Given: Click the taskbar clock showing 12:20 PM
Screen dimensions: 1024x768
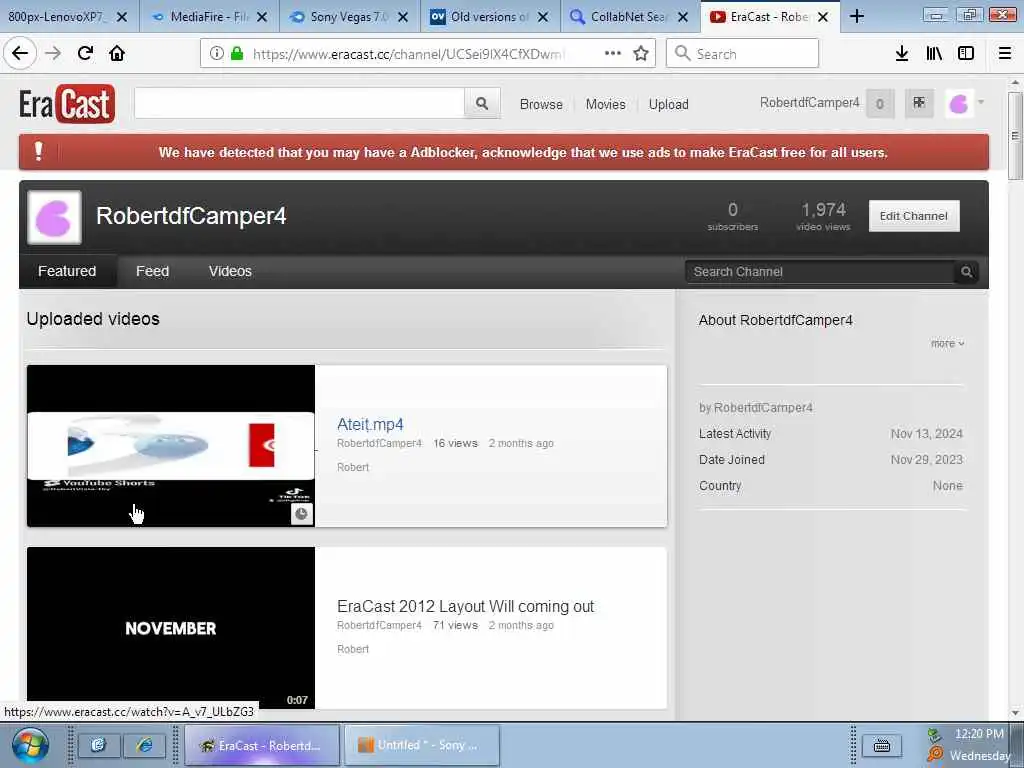Looking at the screenshot, I should click(979, 734).
